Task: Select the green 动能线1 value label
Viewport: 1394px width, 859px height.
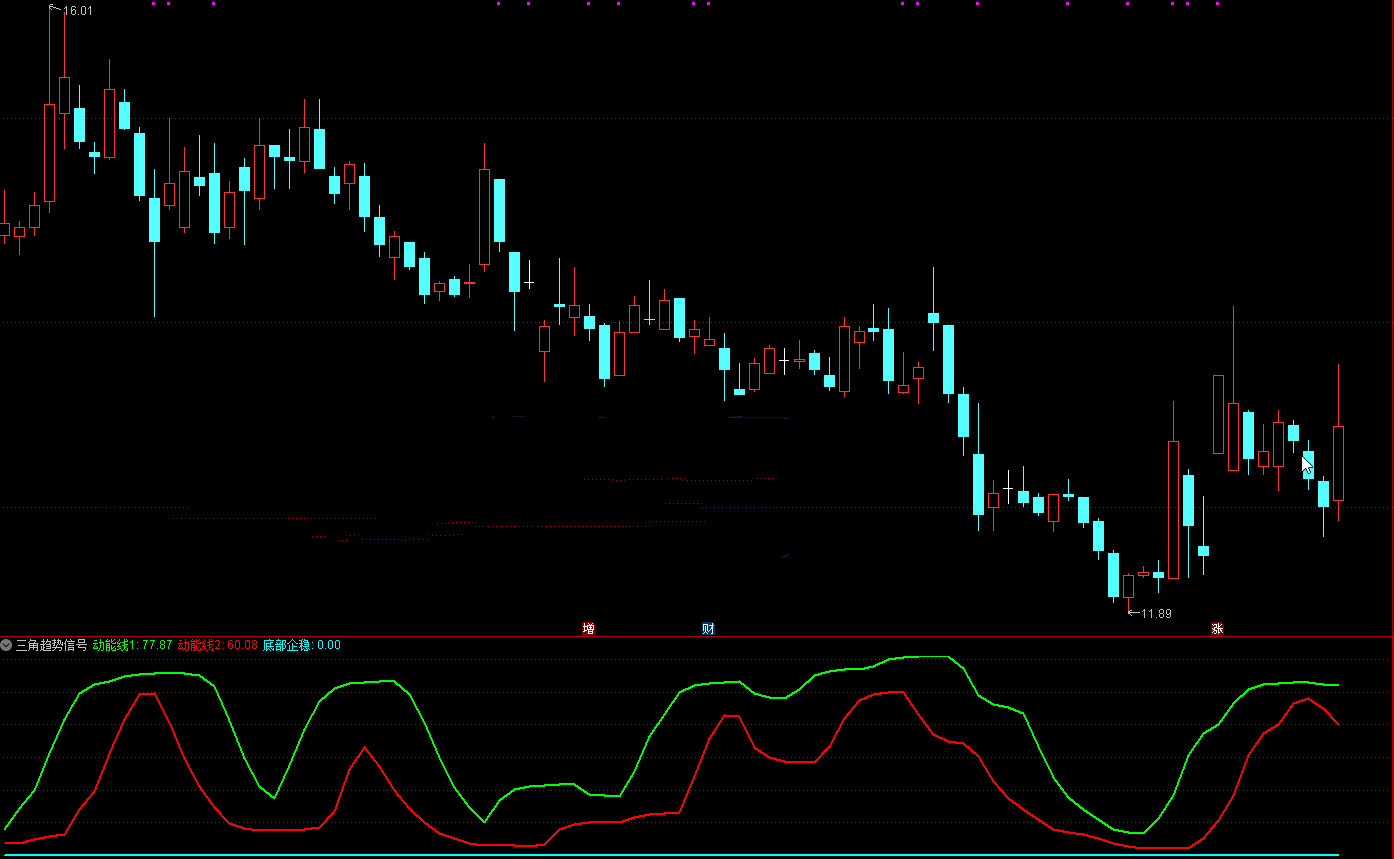Action: click(132, 645)
